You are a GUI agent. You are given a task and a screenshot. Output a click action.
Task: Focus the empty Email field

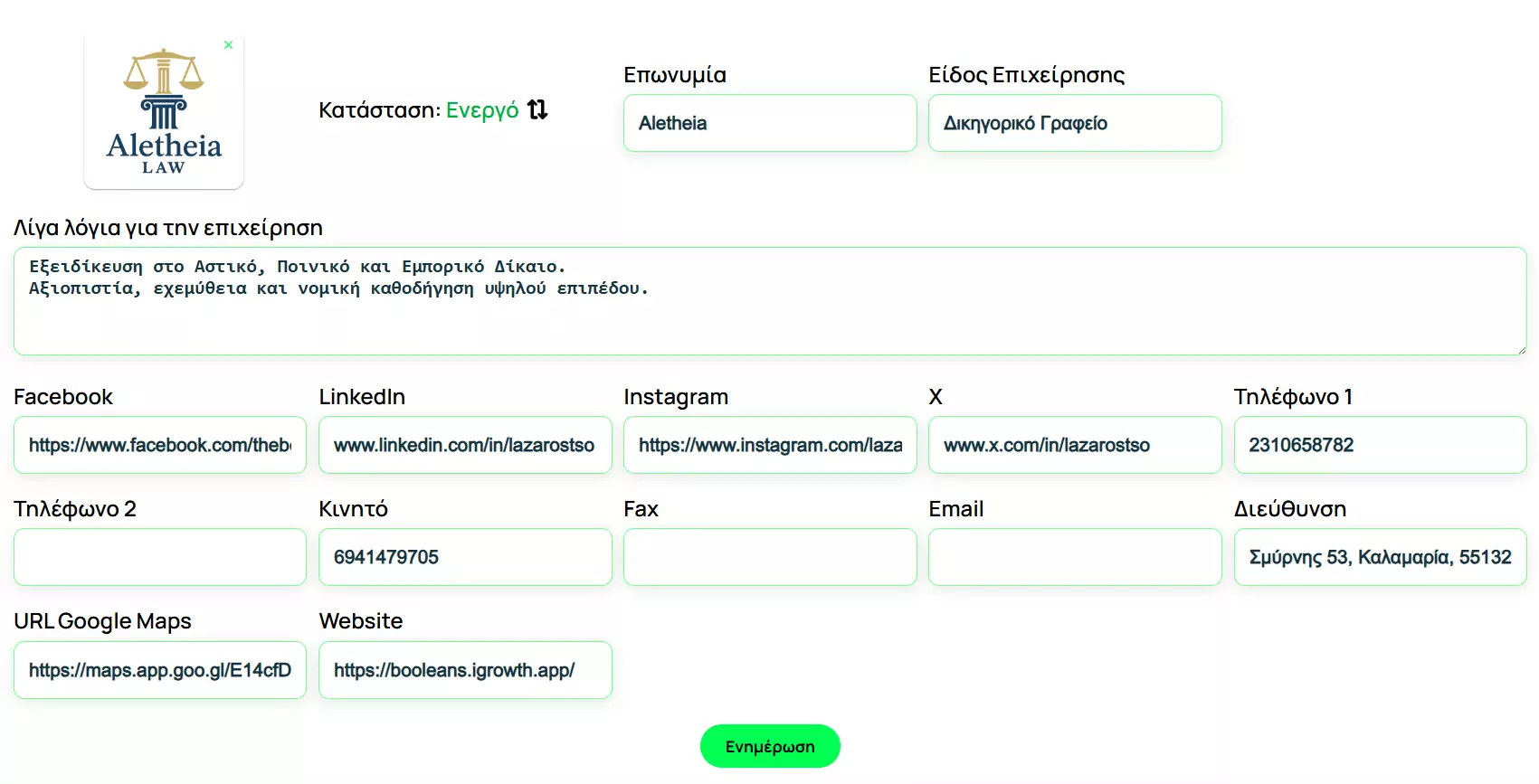click(x=1074, y=557)
